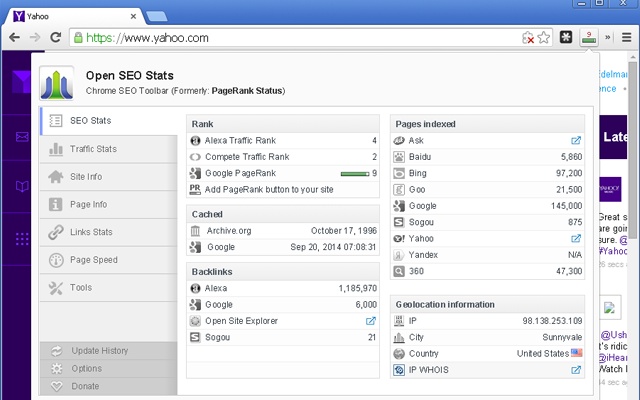Open Google cached date Sep 20, 2014
Viewport: 640px width, 400px height.
pyautogui.click(x=333, y=247)
